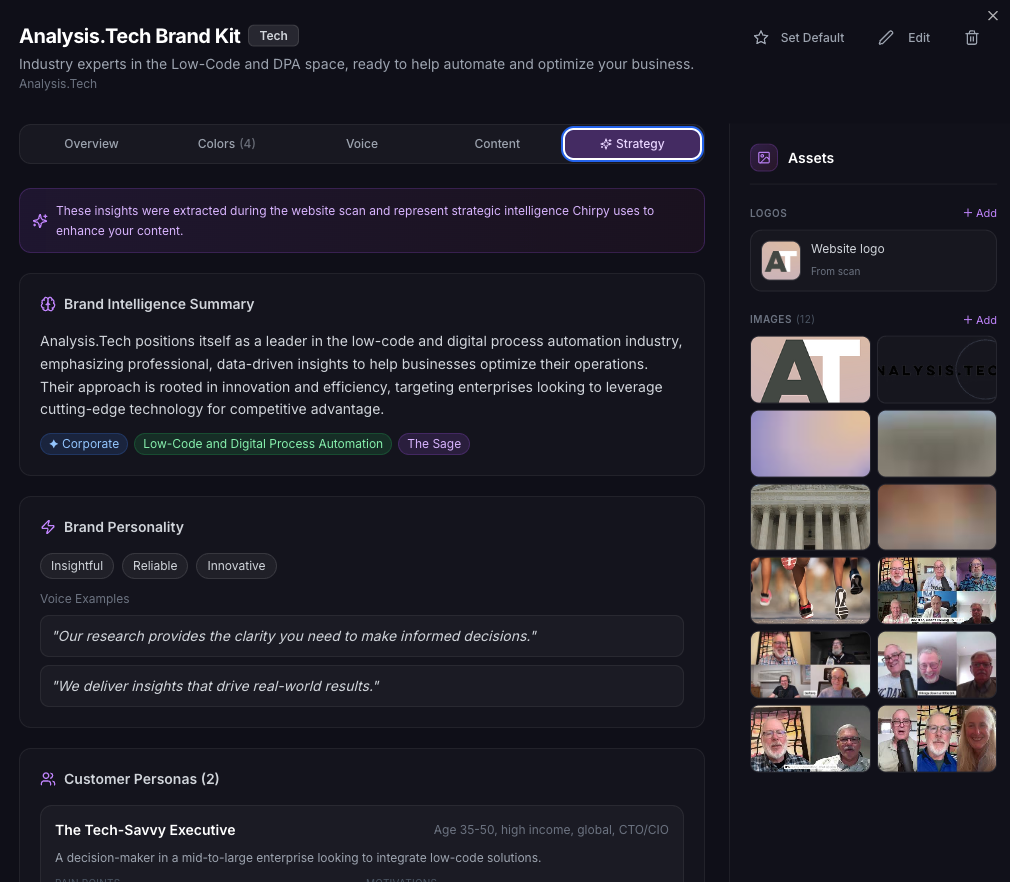1010x882 pixels.
Task: Click the Low-Code and Digital Process Automation tag
Action: pyautogui.click(x=263, y=444)
